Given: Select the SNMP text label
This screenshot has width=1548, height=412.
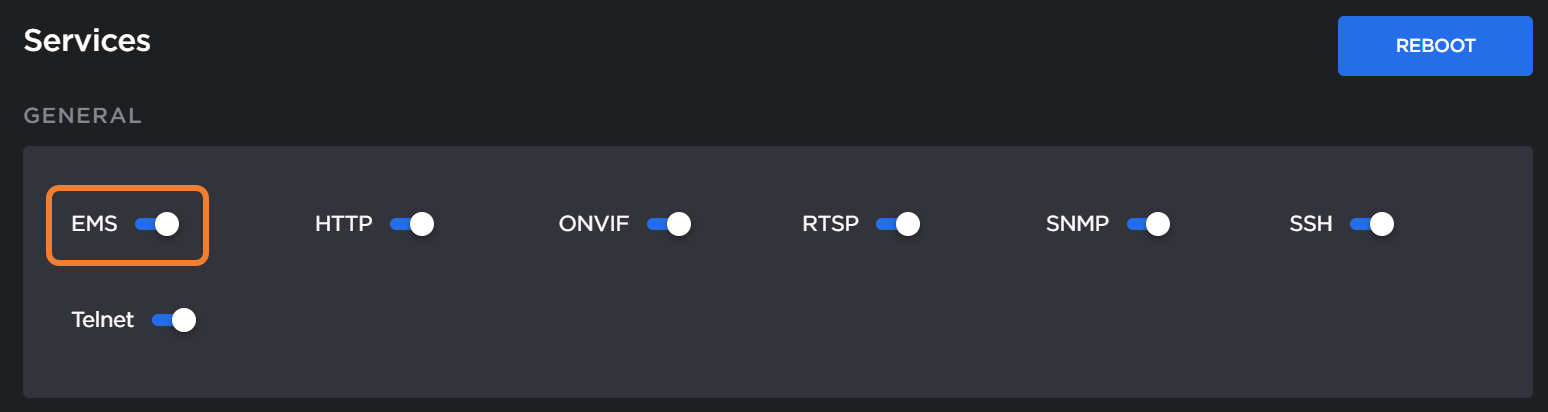Looking at the screenshot, I should pyautogui.click(x=1077, y=224).
